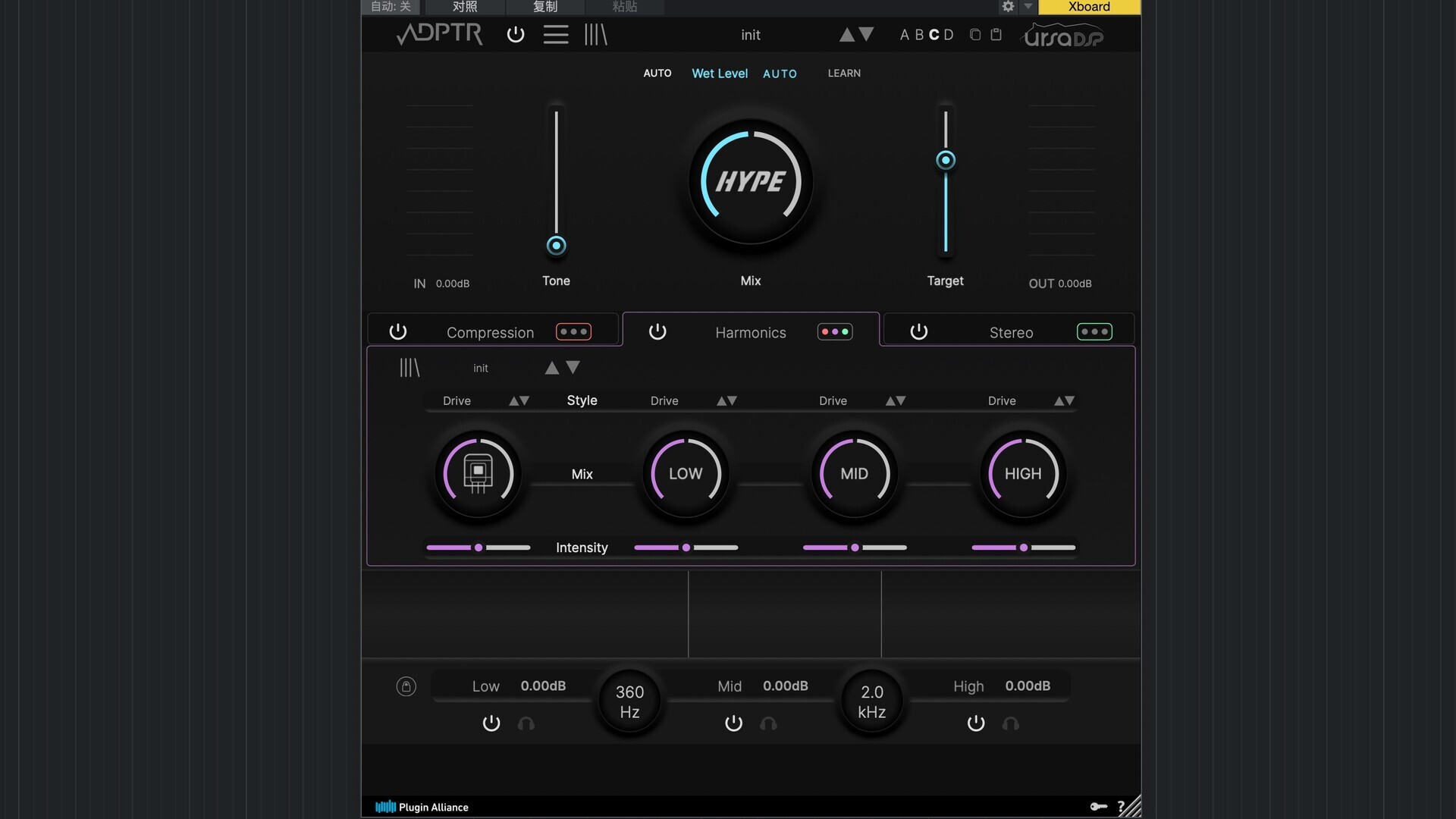Screen dimensions: 1456x819
Task: Click the 复制 copy button
Action: click(x=545, y=7)
